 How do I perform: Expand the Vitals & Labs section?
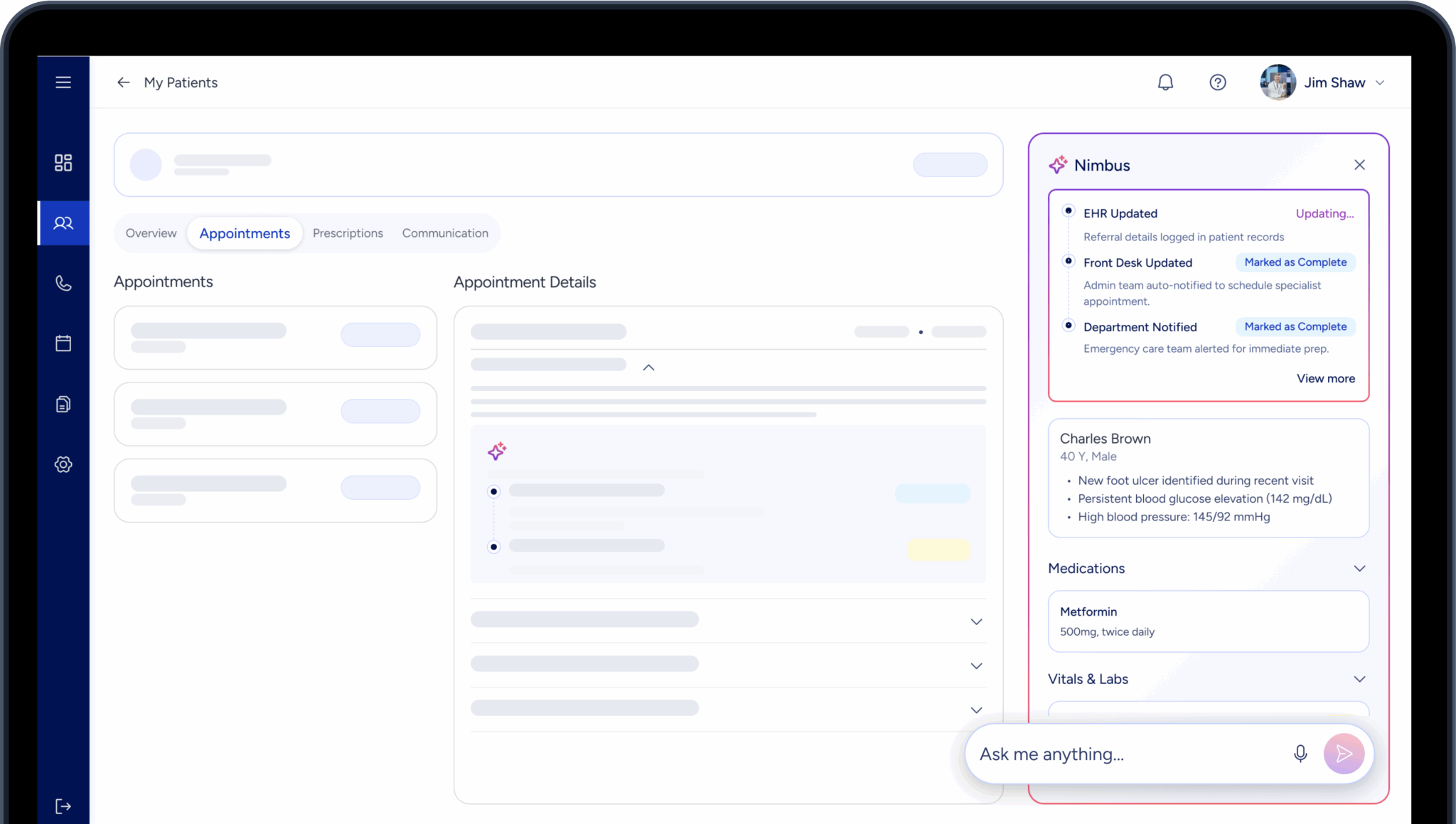click(1359, 679)
